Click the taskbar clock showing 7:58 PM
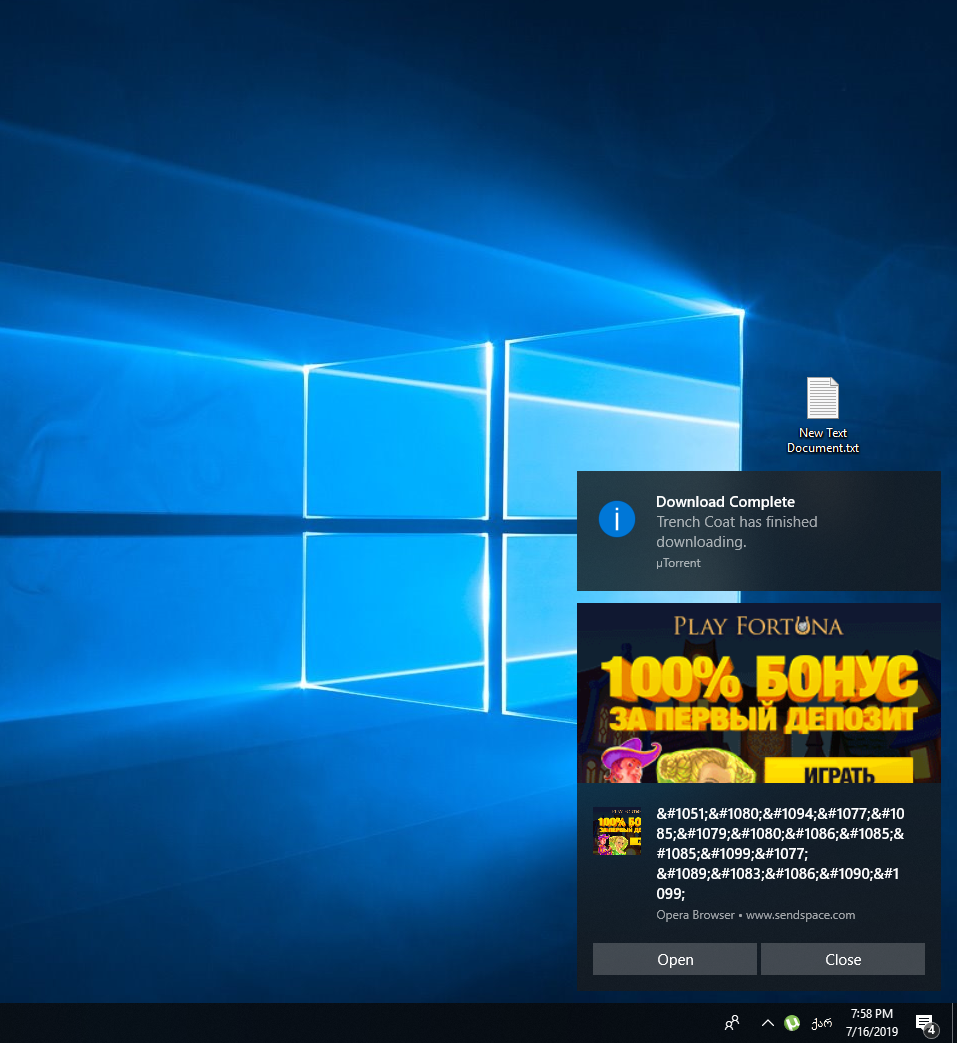 point(871,1022)
